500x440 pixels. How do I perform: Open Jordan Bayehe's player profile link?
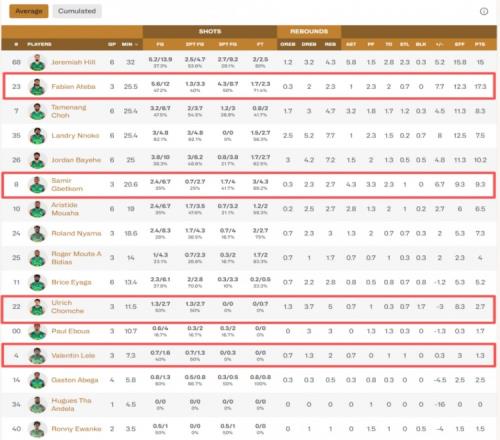pyautogui.click(x=76, y=160)
